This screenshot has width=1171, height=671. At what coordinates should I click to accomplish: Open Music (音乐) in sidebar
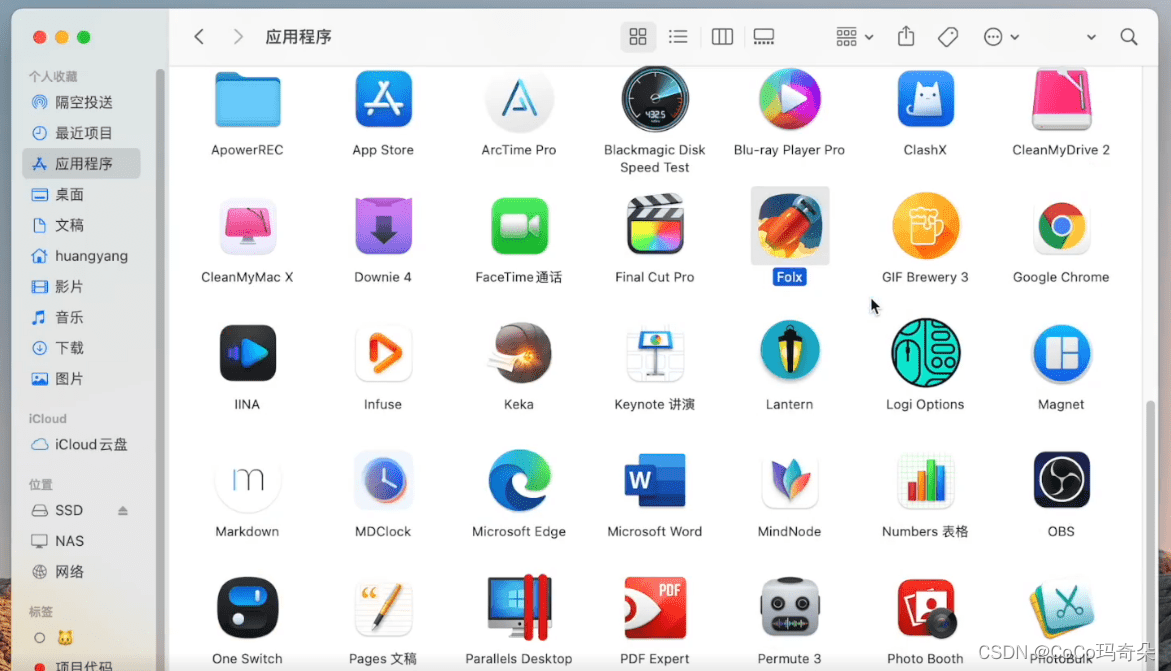pyautogui.click(x=81, y=317)
